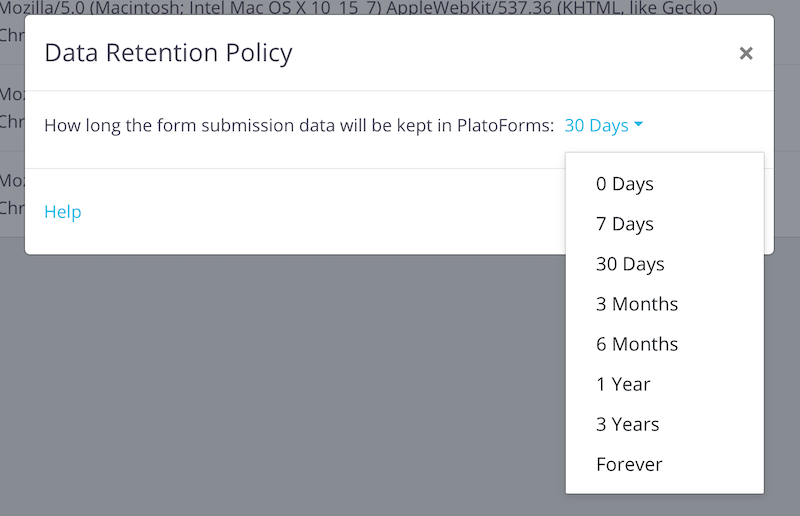This screenshot has height=516, width=800.
Task: Set retention to 3 Months
Action: point(637,304)
